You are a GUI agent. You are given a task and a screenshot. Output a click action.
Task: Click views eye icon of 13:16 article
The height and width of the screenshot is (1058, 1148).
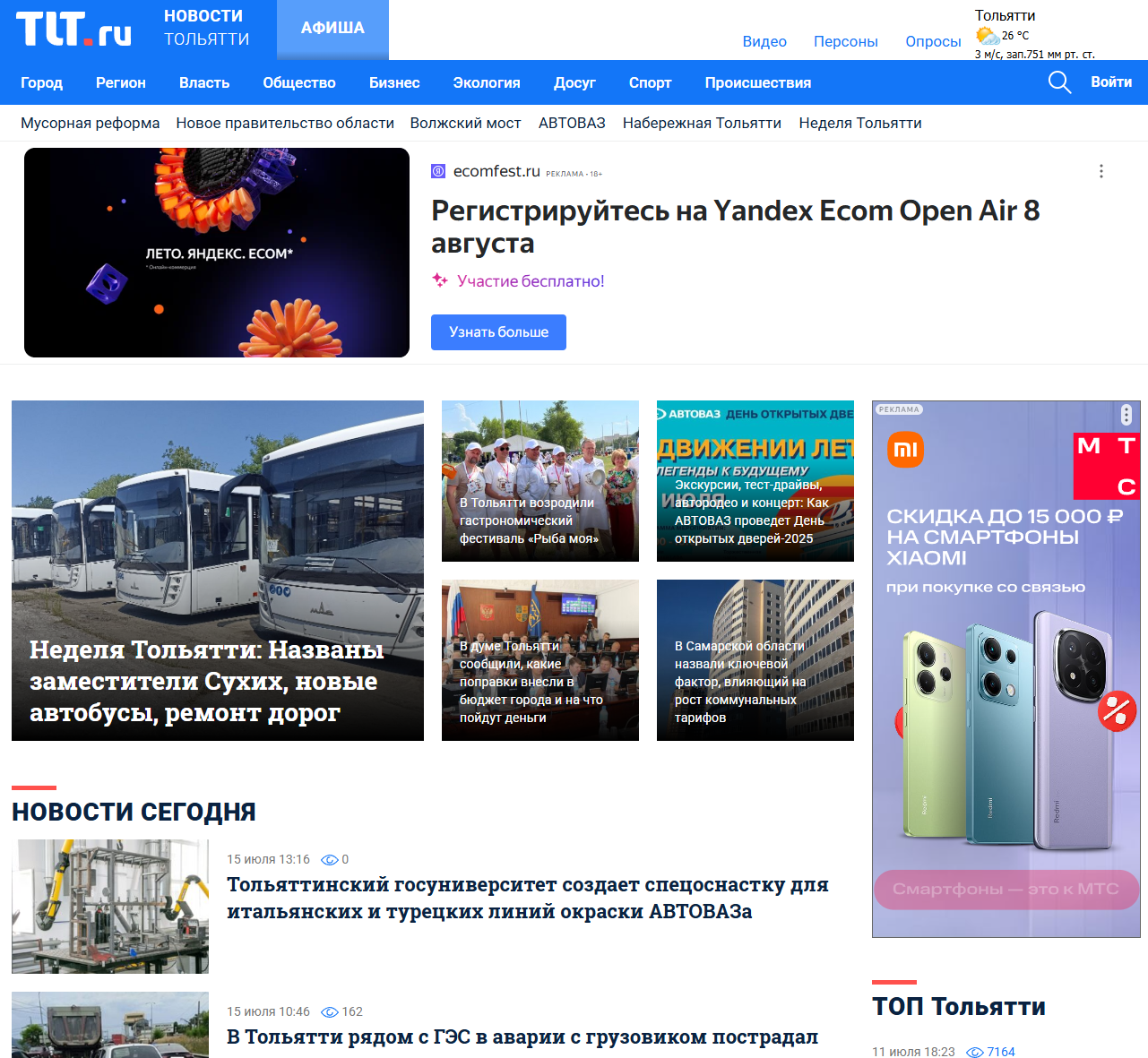pos(329,860)
